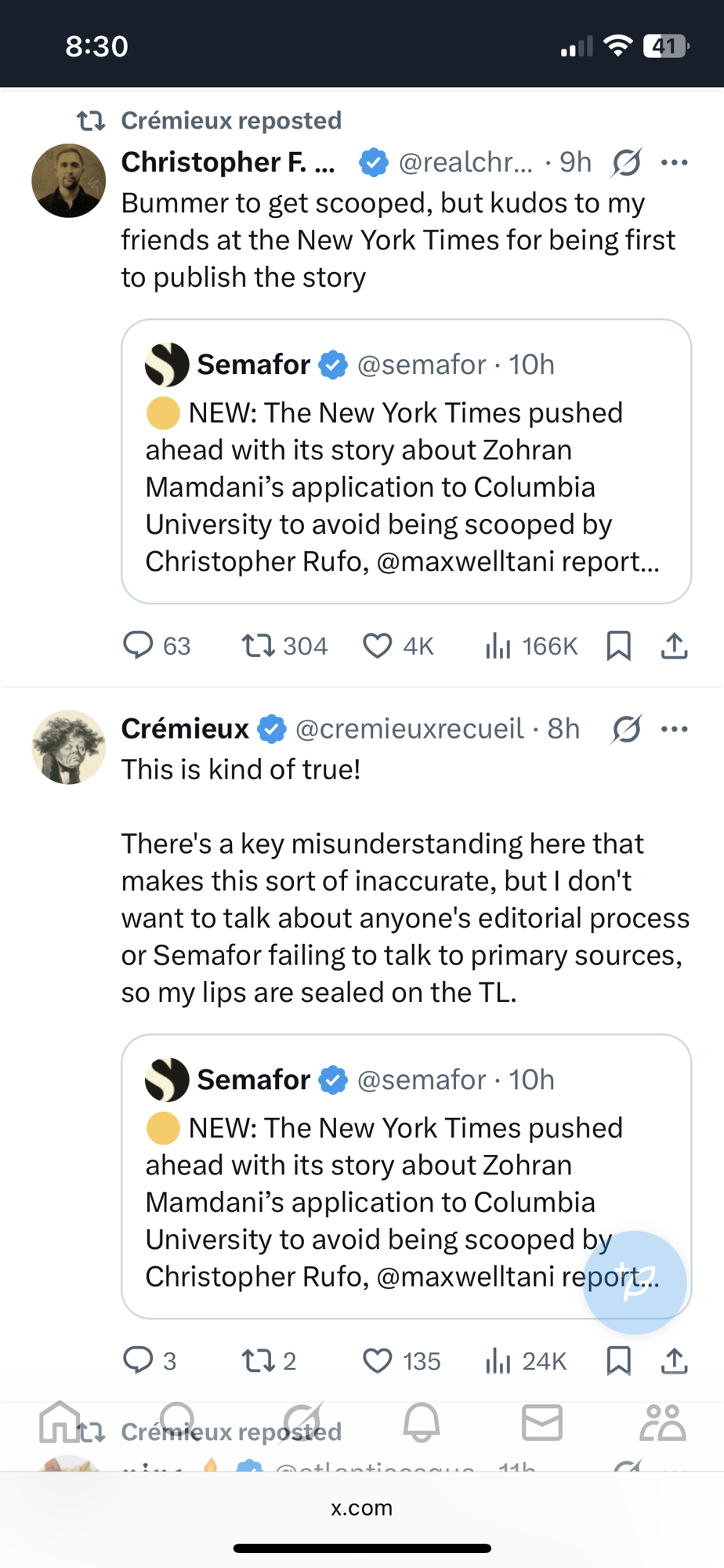Reply to Christopher Rufo's post
The height and width of the screenshot is (1568, 724).
point(139,645)
